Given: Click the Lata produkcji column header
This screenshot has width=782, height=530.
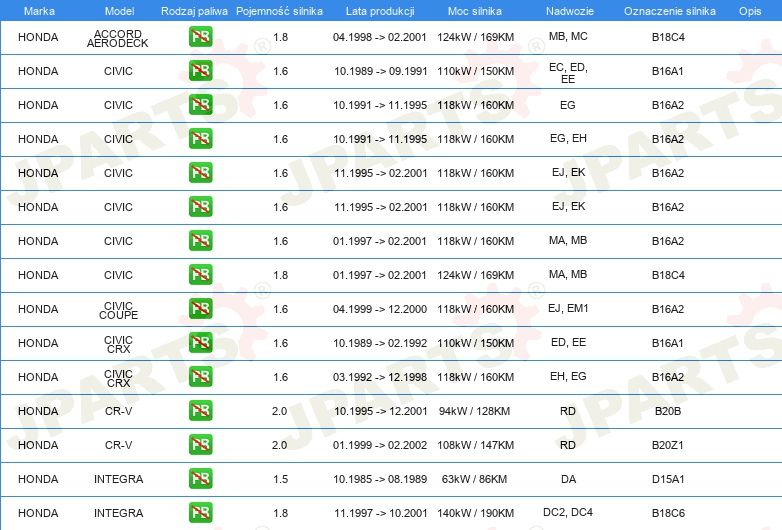Looking at the screenshot, I should 380,11.
